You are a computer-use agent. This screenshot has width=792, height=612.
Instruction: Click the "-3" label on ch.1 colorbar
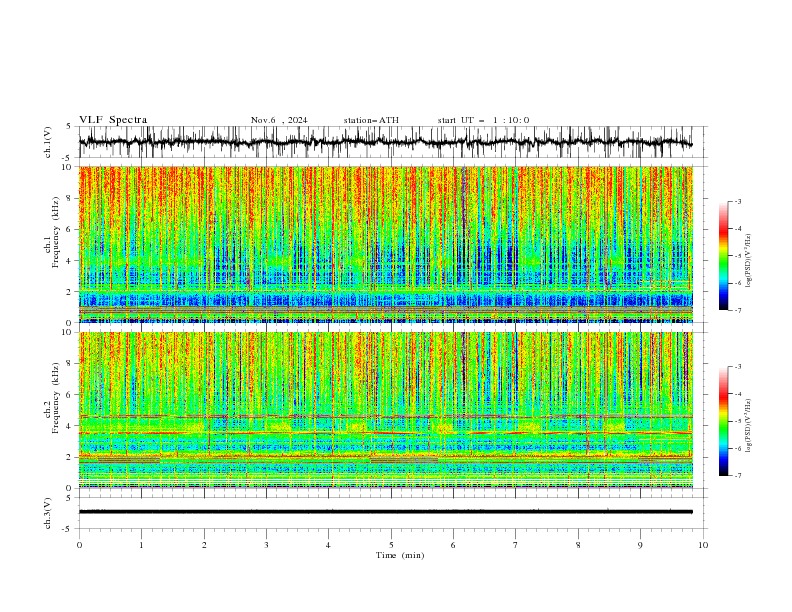737,201
